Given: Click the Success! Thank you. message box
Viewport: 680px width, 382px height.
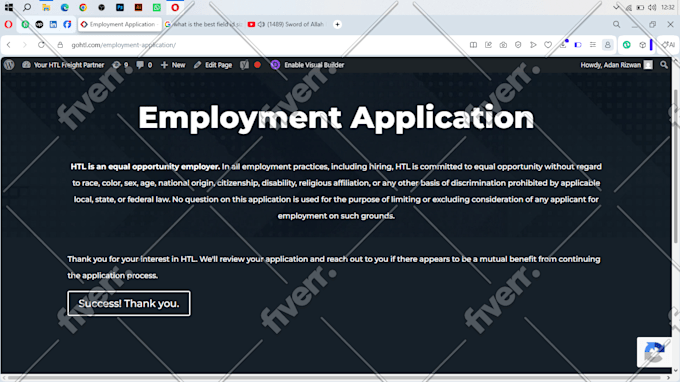Looking at the screenshot, I should tap(129, 303).
